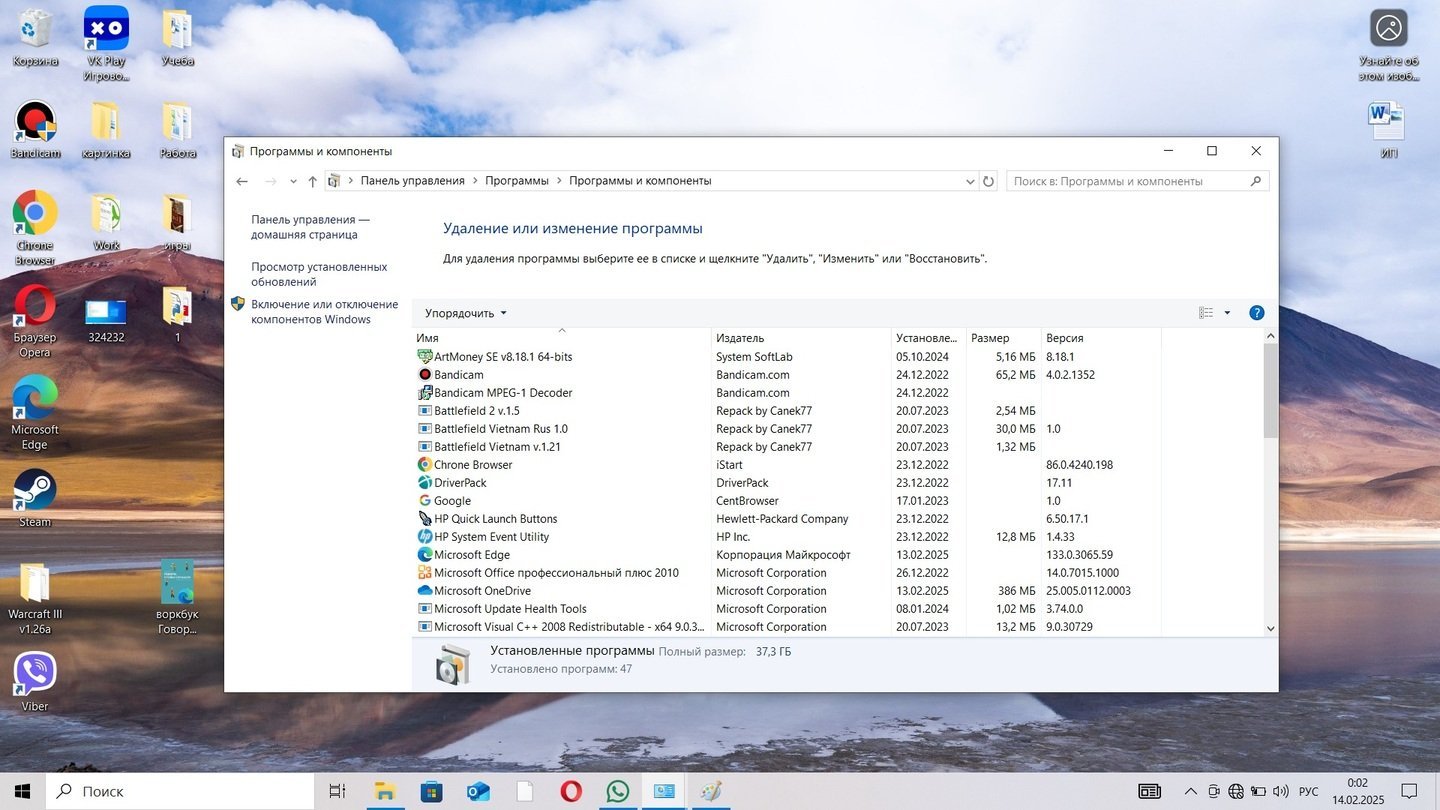1440x810 pixels.
Task: Open the Viber desktop shortcut
Action: (x=35, y=682)
